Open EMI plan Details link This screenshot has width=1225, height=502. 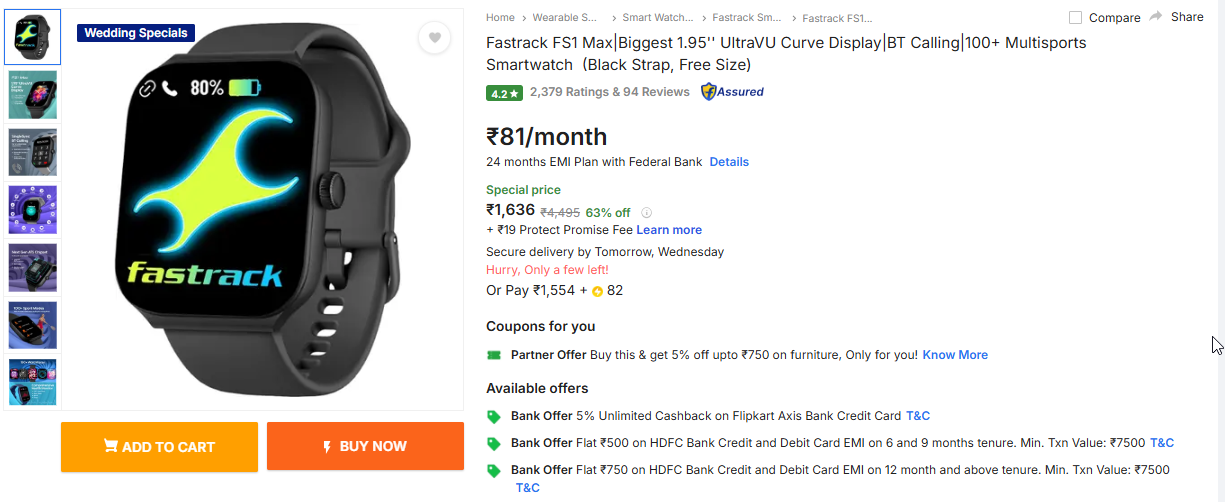(729, 162)
